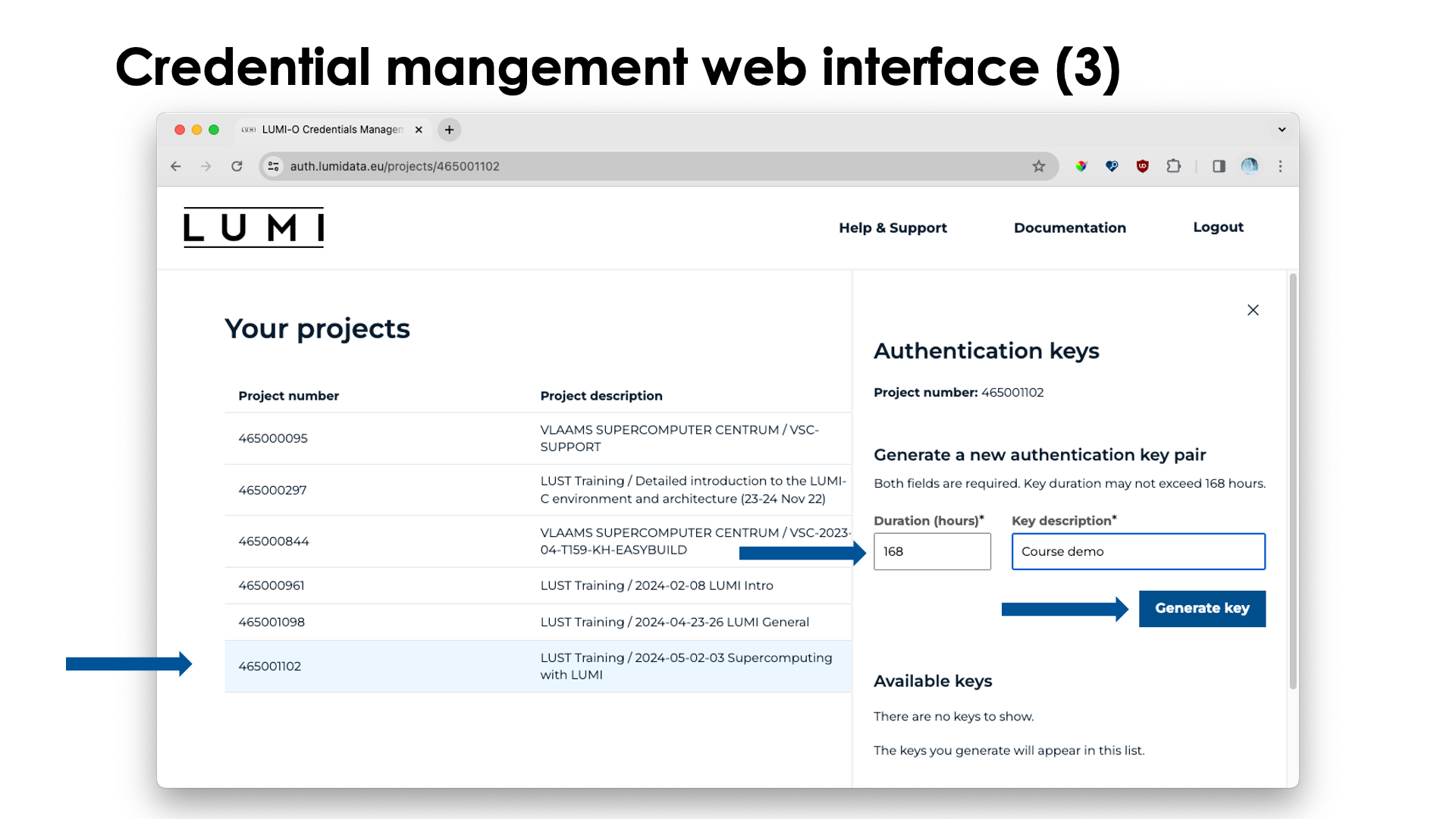Click the yellow macOS minimize button

[x=196, y=130]
